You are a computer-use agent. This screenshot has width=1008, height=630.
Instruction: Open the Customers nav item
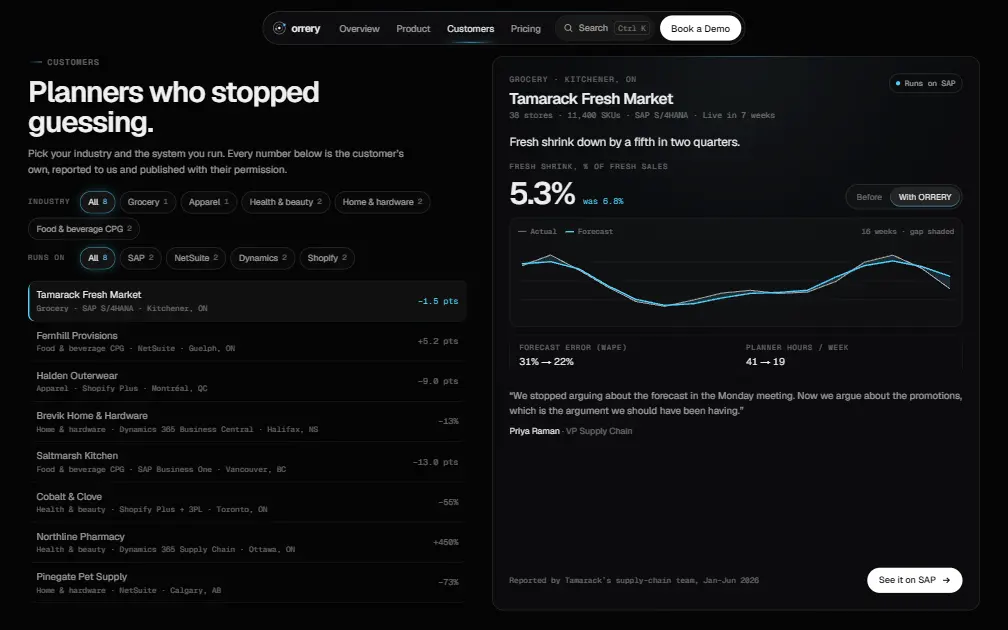coord(471,29)
